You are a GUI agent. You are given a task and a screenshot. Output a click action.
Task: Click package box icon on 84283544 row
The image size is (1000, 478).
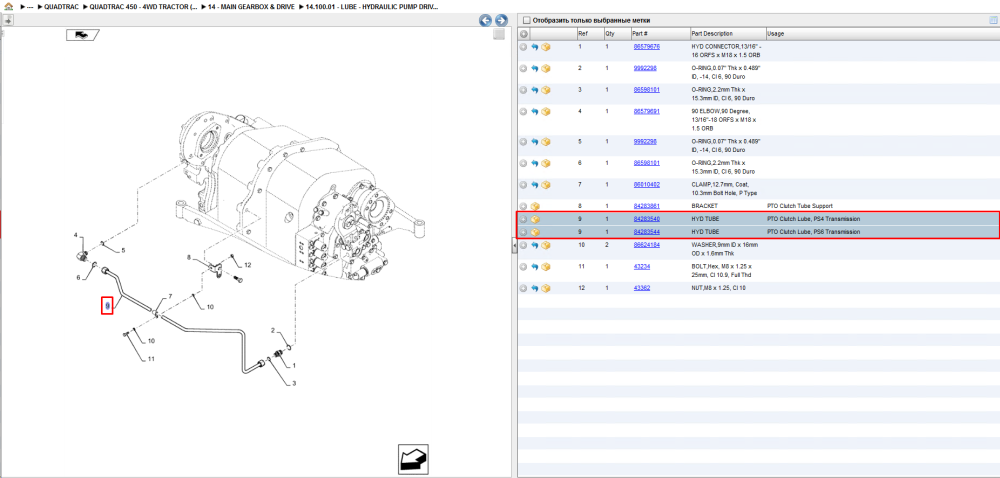[x=536, y=232]
